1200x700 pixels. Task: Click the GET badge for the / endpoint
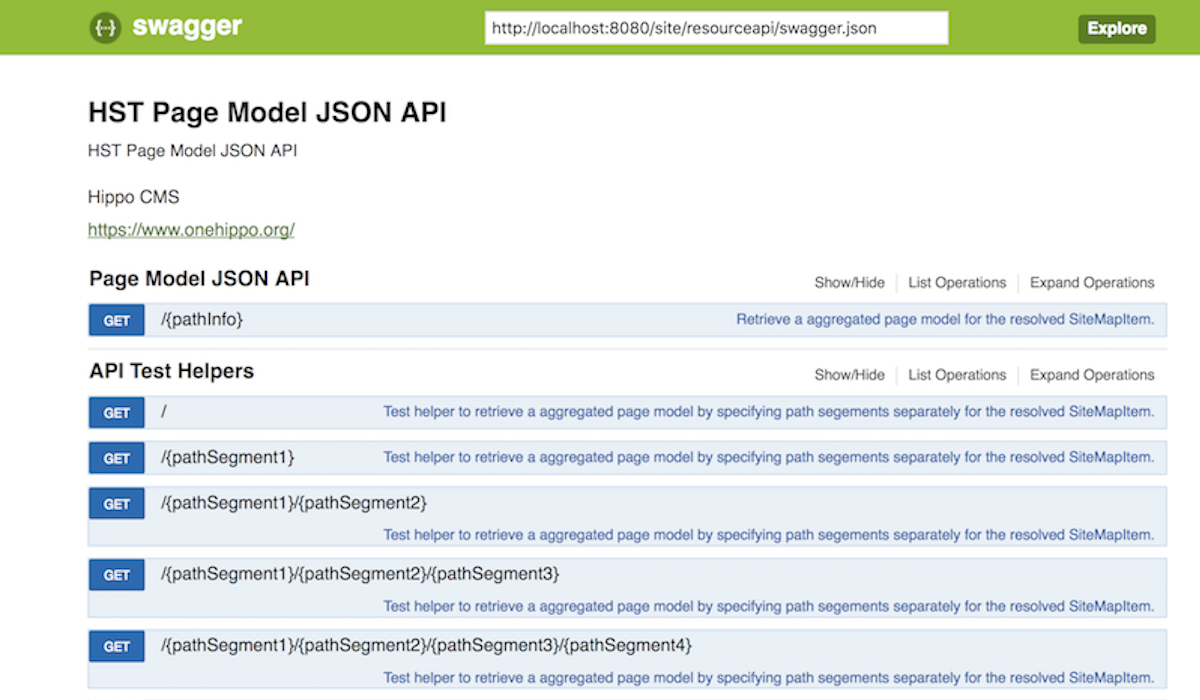coord(117,412)
